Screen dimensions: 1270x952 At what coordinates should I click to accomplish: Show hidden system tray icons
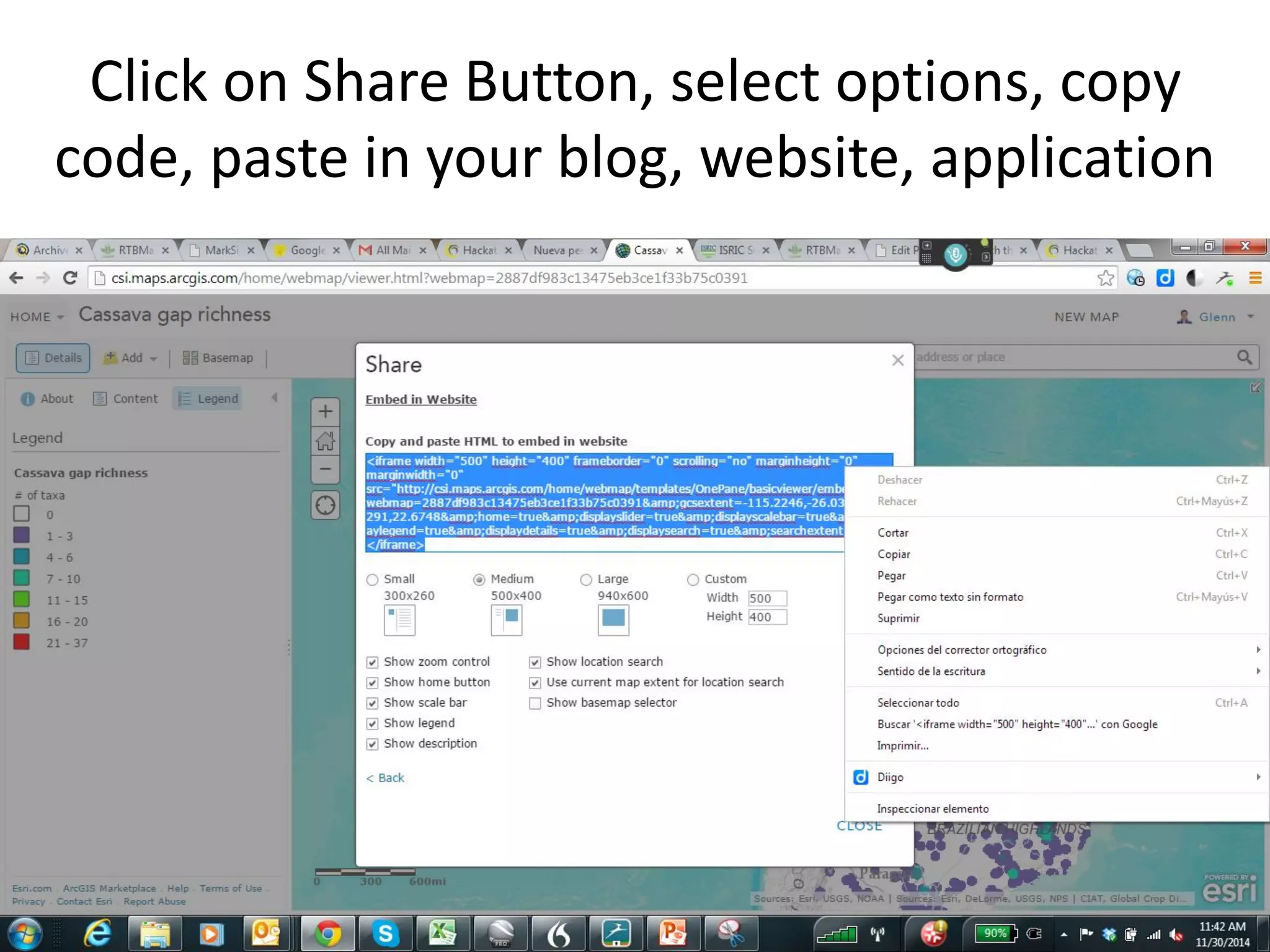click(1064, 934)
